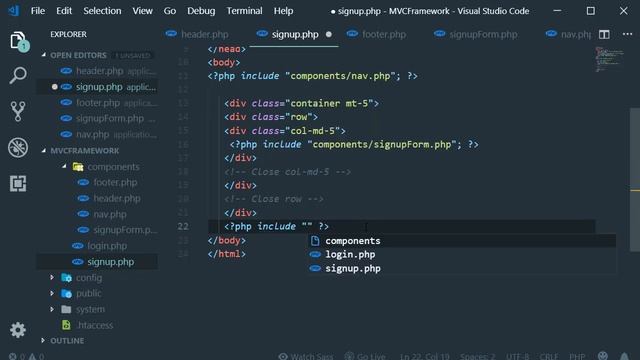The image size is (640, 360).
Task: Open the File menu
Action: [x=38, y=11]
